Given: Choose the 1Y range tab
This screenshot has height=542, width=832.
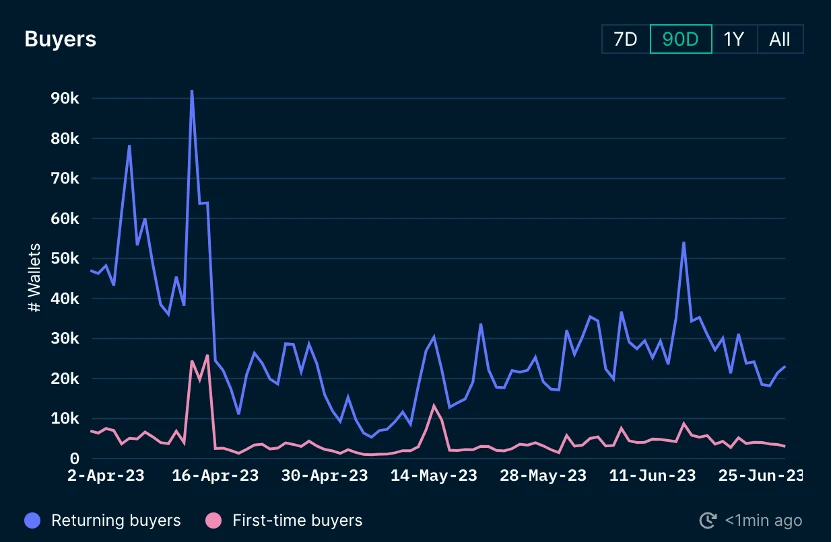Looking at the screenshot, I should 734,39.
